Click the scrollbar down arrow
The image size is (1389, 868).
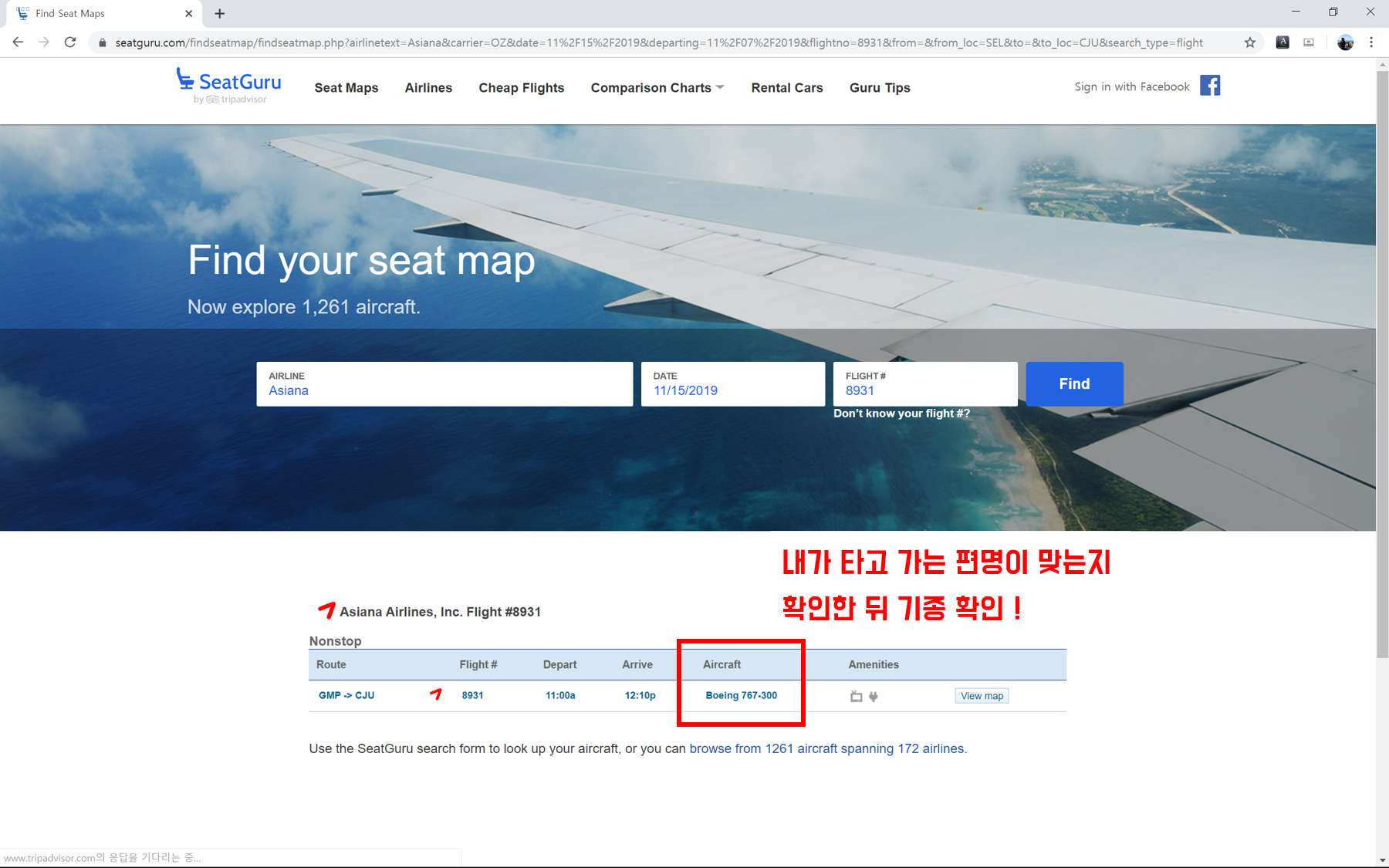pyautogui.click(x=1382, y=860)
